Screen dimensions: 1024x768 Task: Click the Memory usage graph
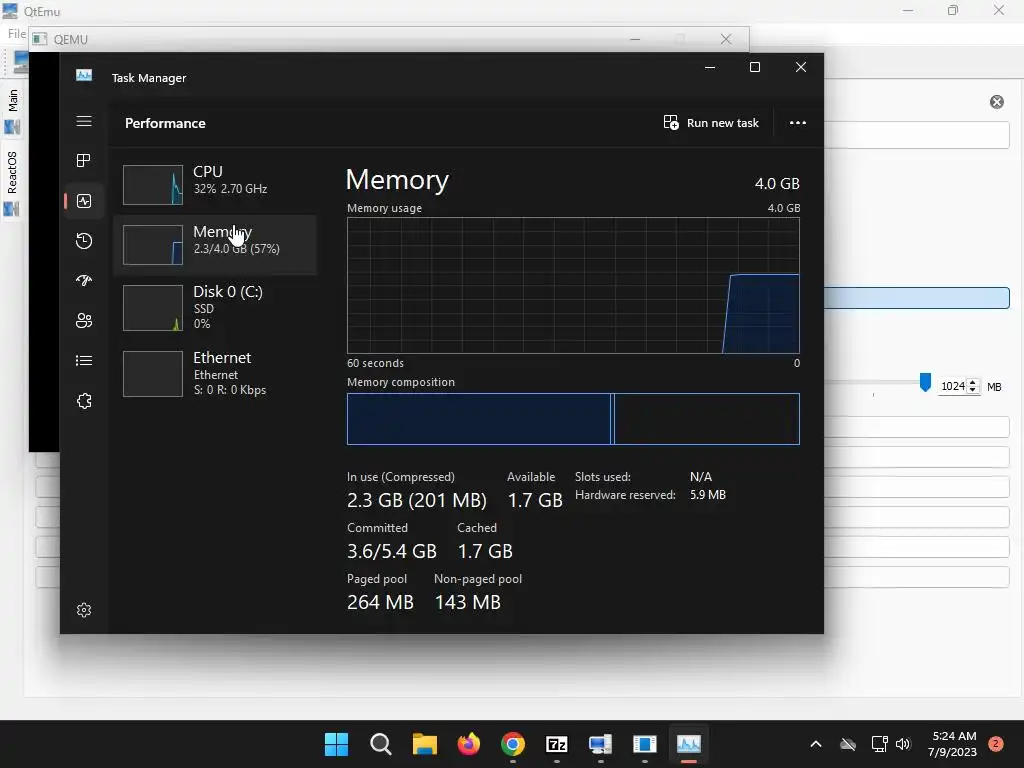pyautogui.click(x=573, y=285)
